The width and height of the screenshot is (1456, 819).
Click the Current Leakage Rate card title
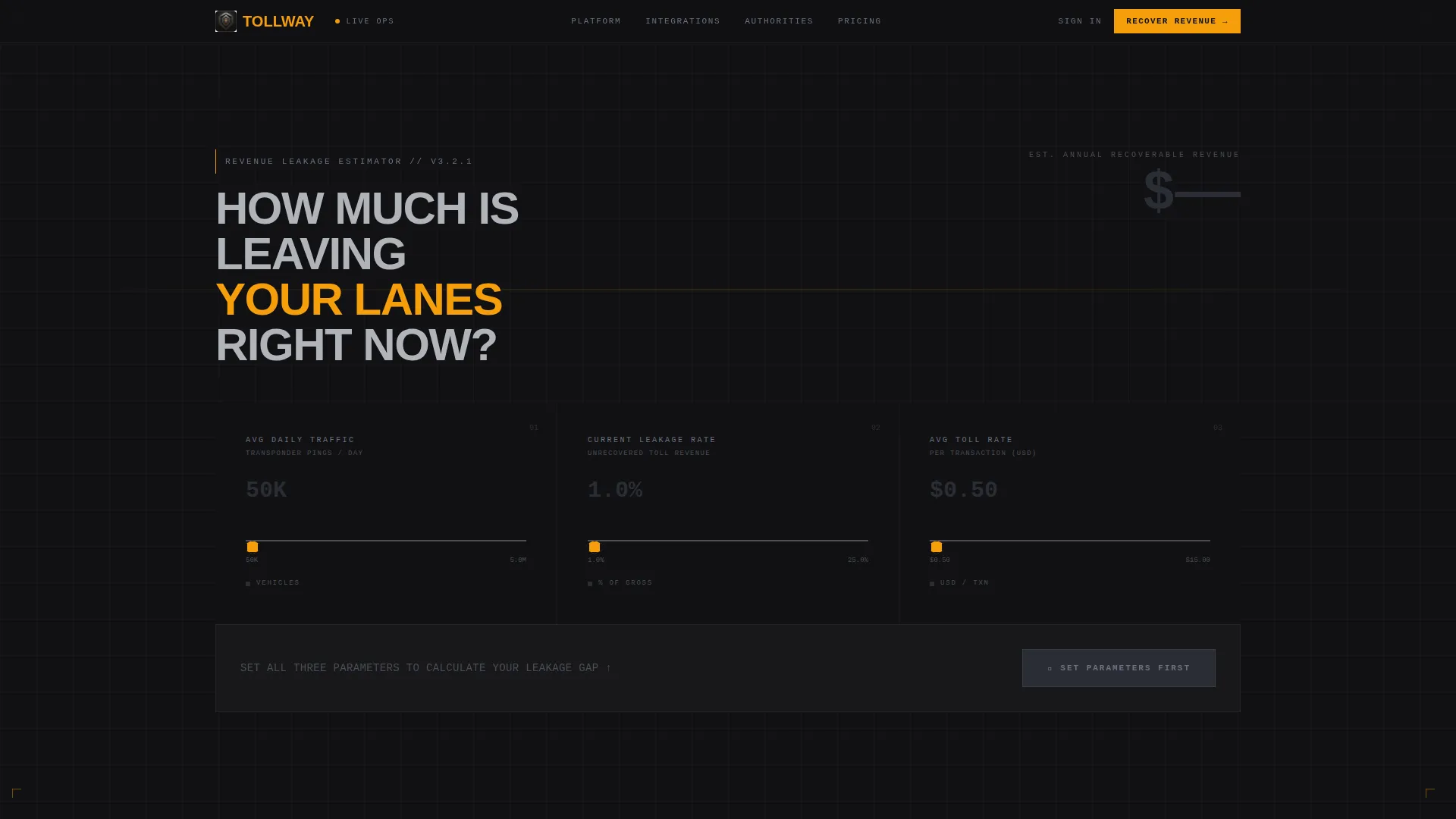[651, 440]
